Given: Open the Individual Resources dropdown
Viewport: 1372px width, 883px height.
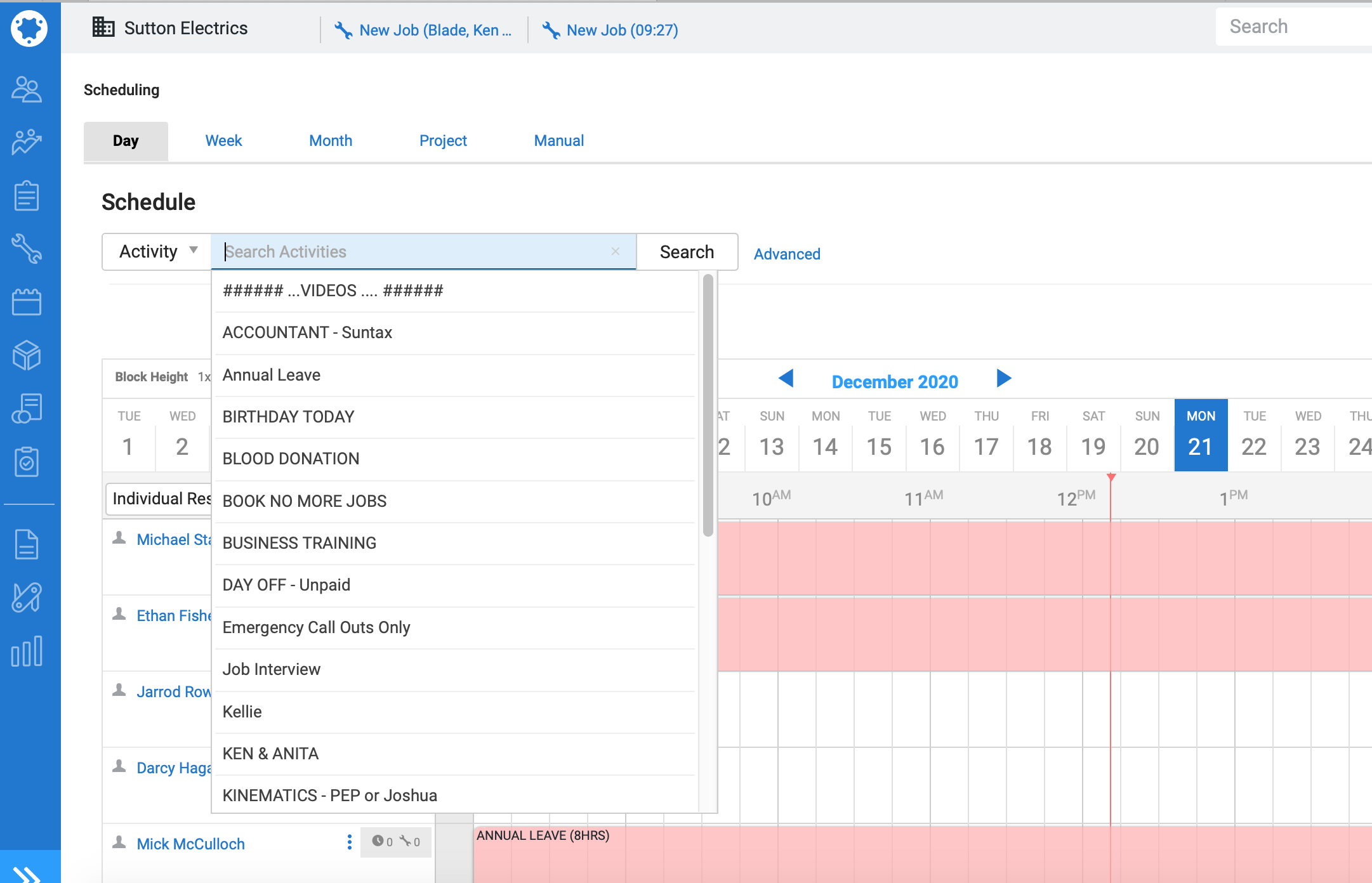Looking at the screenshot, I should tap(160, 499).
